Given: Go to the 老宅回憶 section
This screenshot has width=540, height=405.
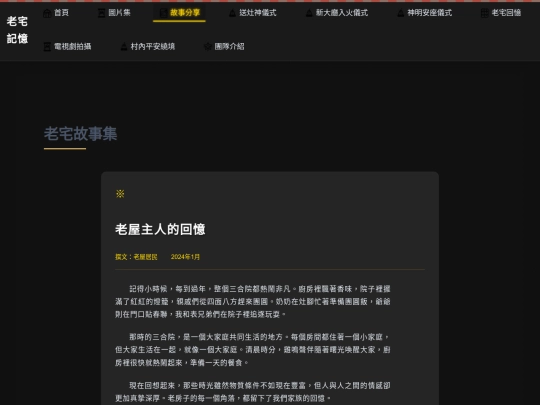Looking at the screenshot, I should point(501,13).
